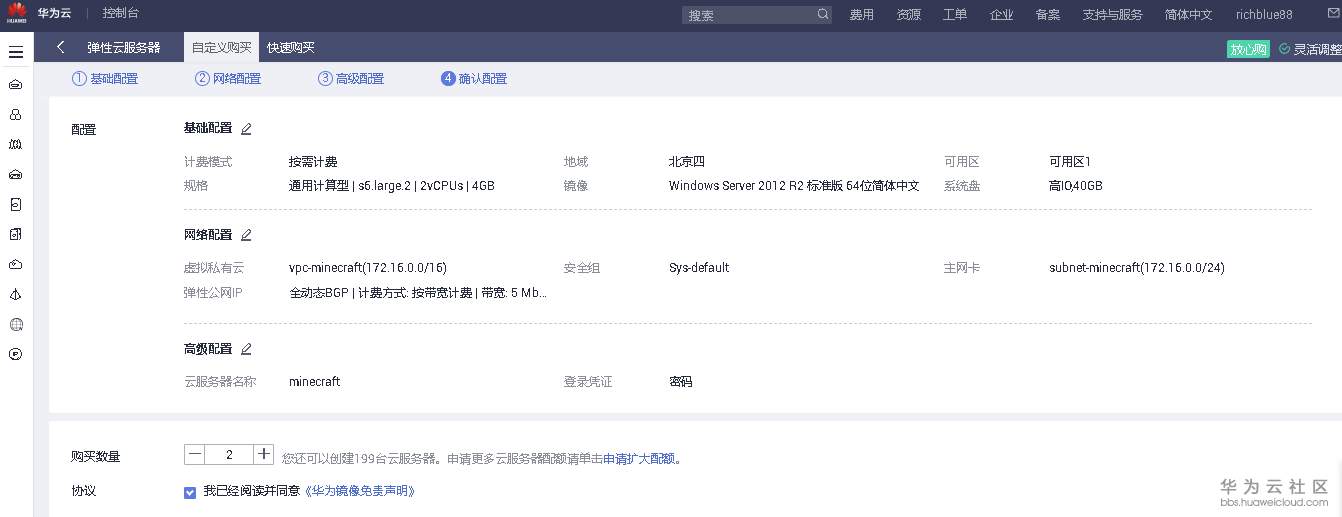Viewport: 1342px width, 517px height.
Task: Increase purchase quantity with the plus button
Action: click(263, 454)
